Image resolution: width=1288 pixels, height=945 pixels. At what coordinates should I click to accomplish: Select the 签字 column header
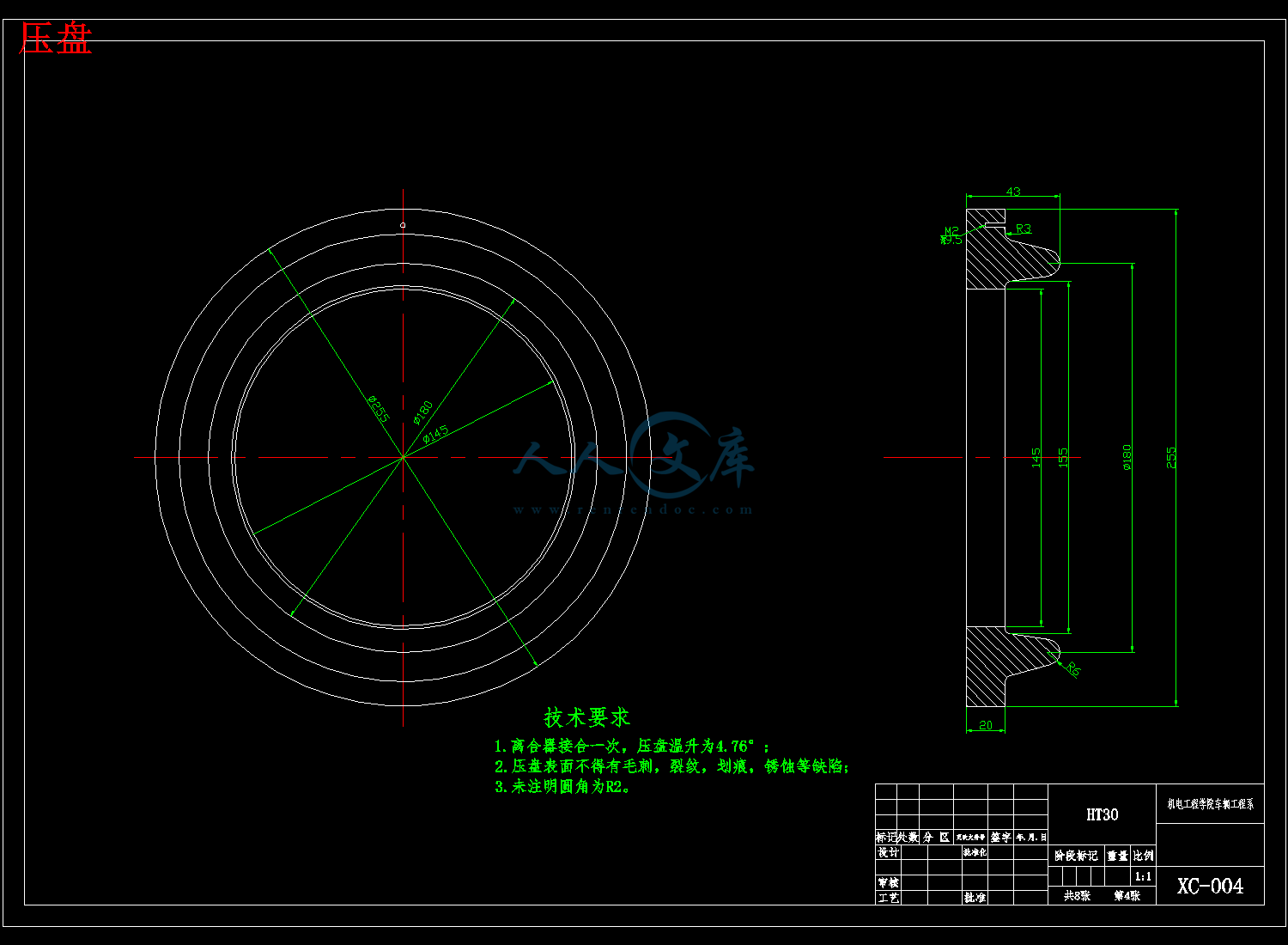(x=1000, y=837)
